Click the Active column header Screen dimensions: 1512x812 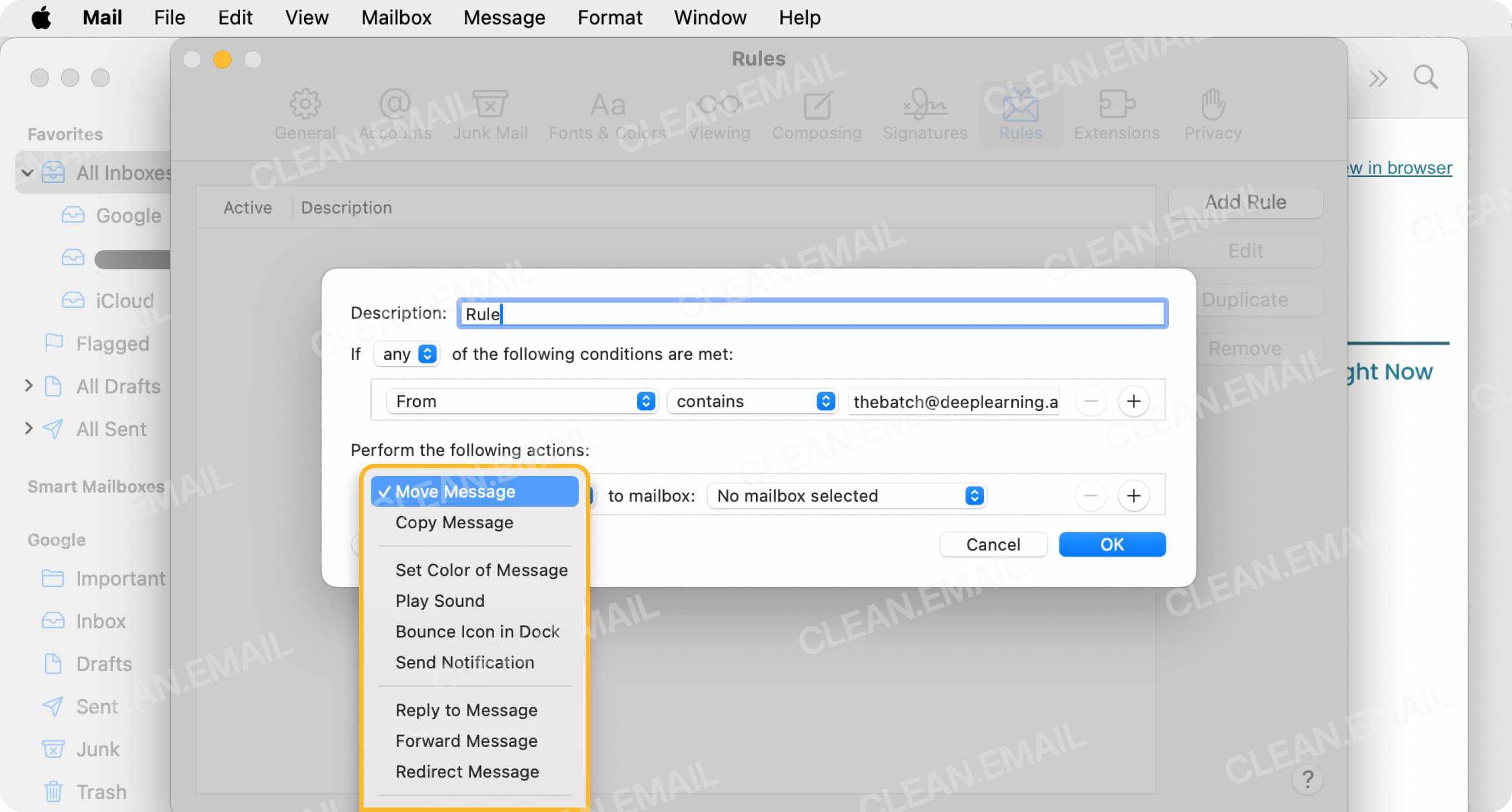click(x=247, y=208)
